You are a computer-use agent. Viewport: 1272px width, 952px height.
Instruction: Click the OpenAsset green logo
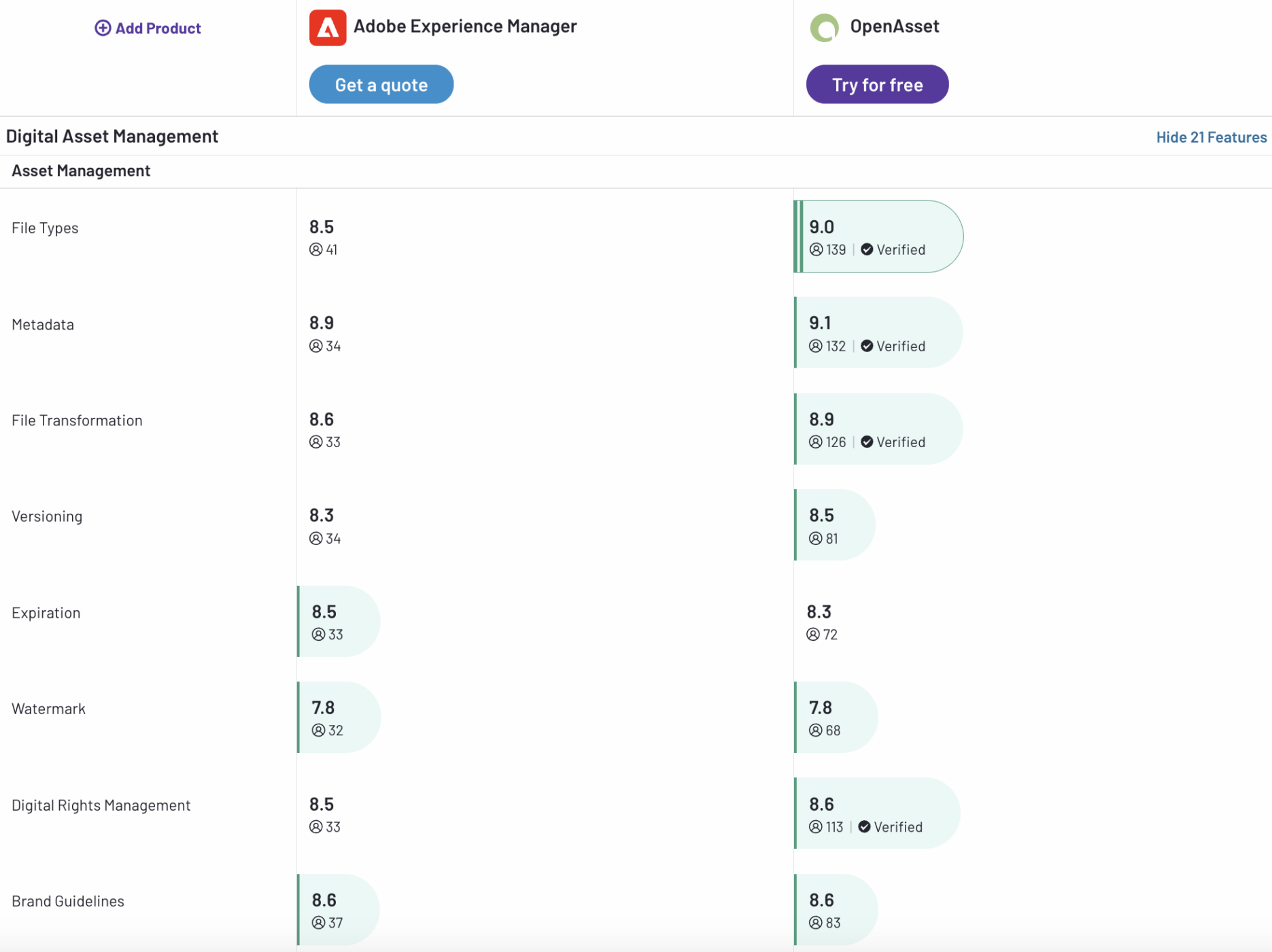(x=824, y=28)
